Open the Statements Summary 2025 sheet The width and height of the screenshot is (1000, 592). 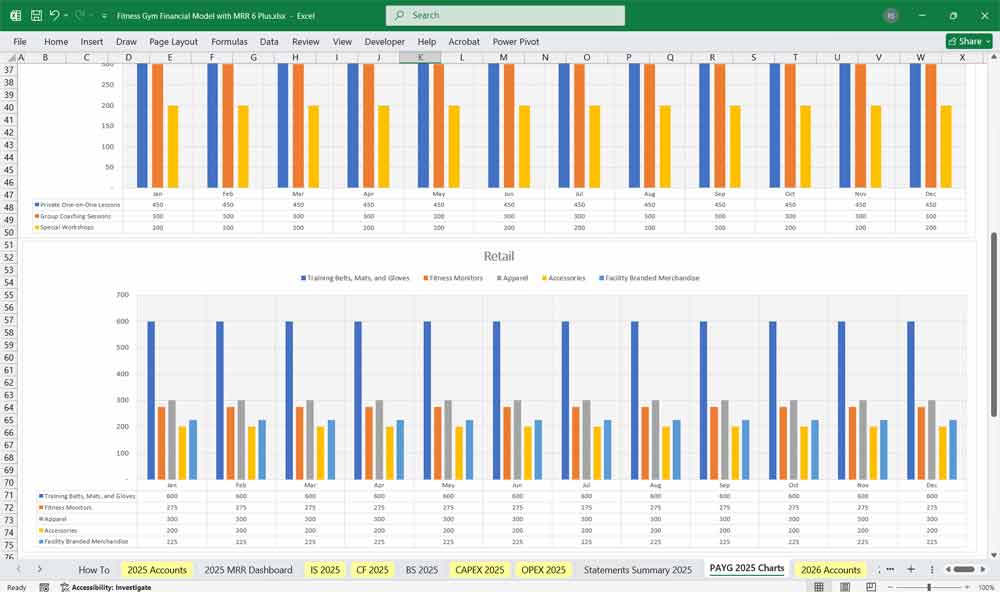pyautogui.click(x=638, y=569)
